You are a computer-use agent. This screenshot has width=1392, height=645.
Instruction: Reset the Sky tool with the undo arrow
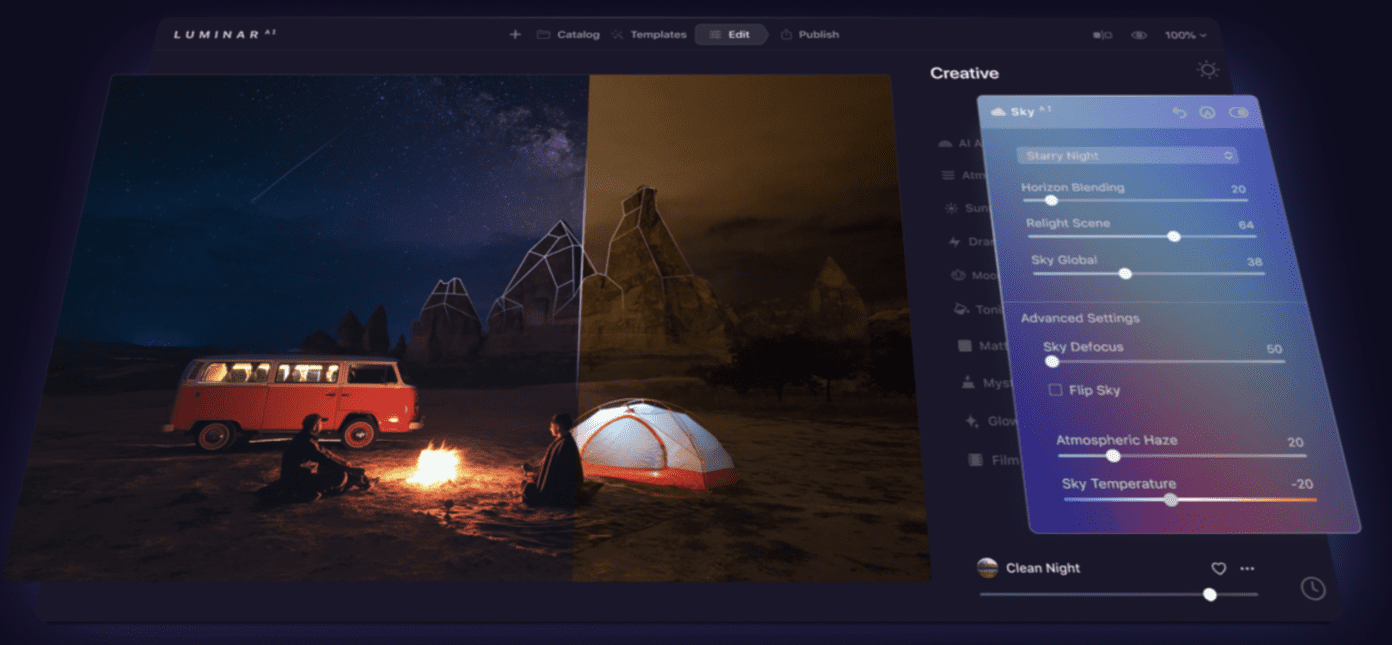pos(1179,113)
